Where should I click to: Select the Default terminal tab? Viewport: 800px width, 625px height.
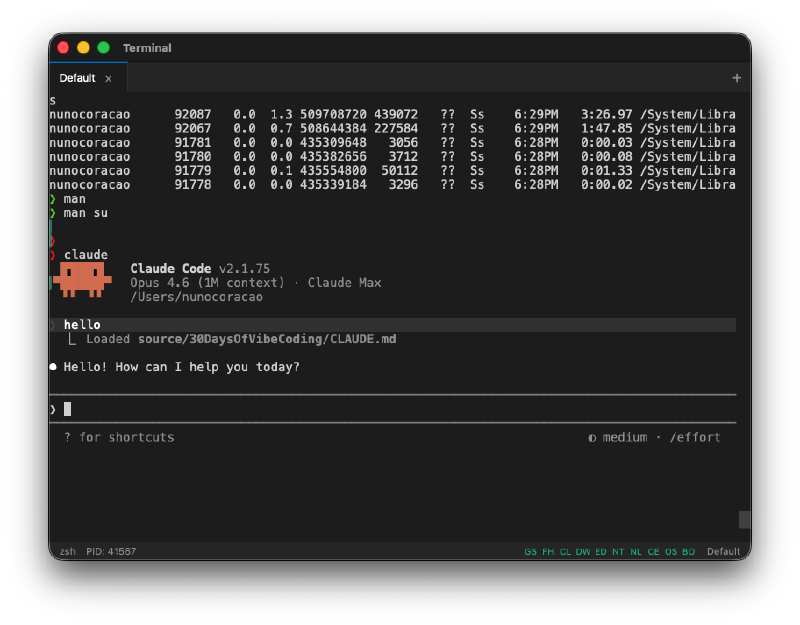click(x=88, y=78)
